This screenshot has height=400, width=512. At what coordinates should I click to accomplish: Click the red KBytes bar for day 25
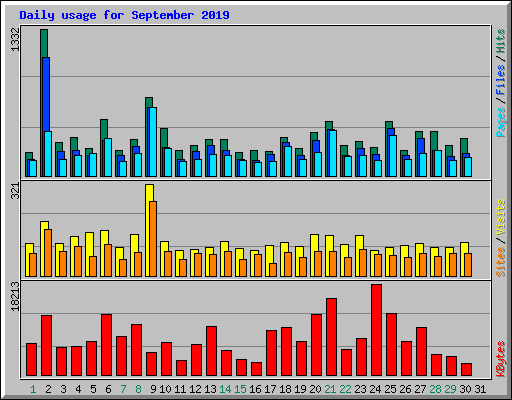click(391, 345)
